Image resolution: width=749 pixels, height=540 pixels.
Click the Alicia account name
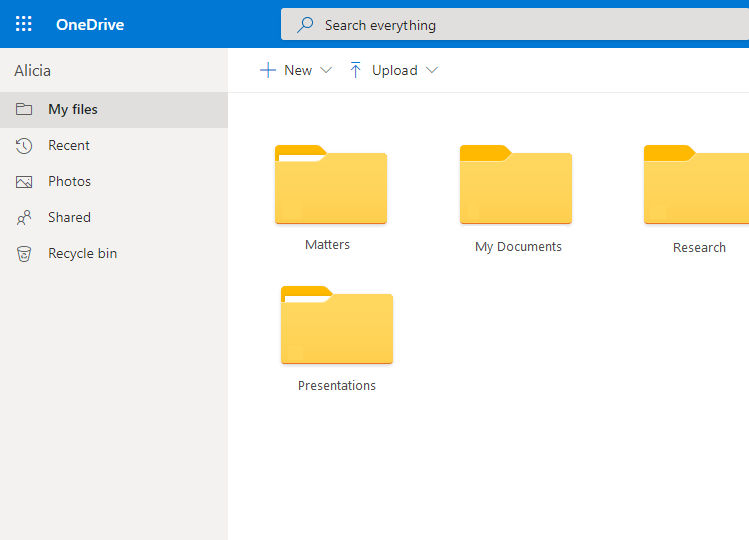tap(32, 71)
